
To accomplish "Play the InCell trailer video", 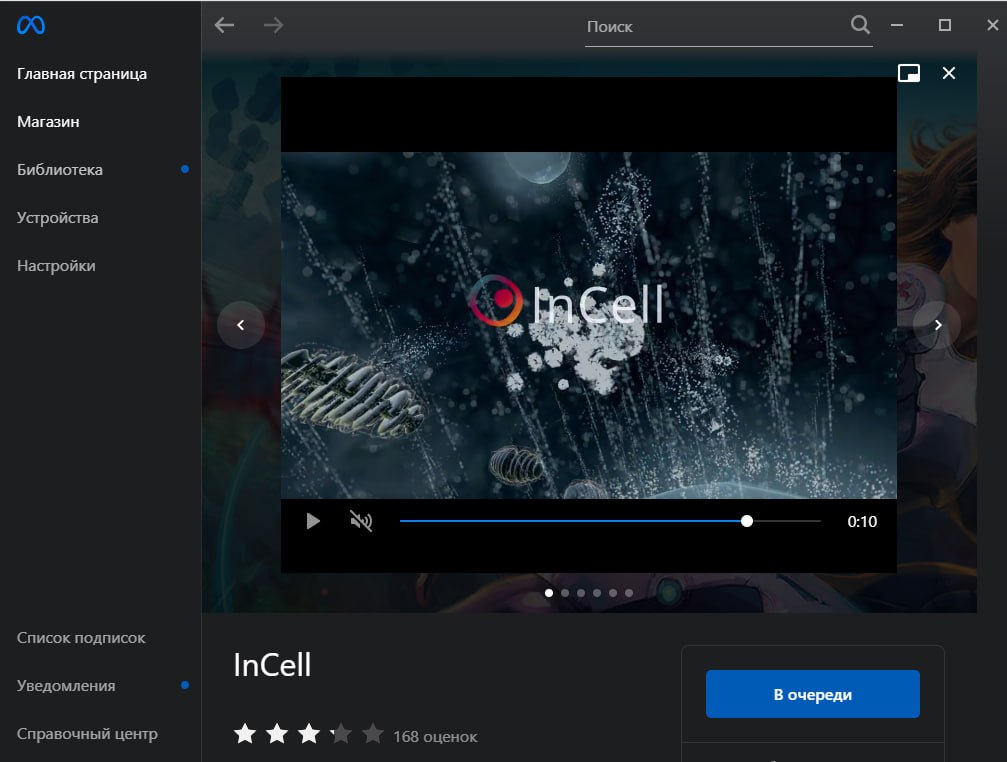I will pos(313,521).
